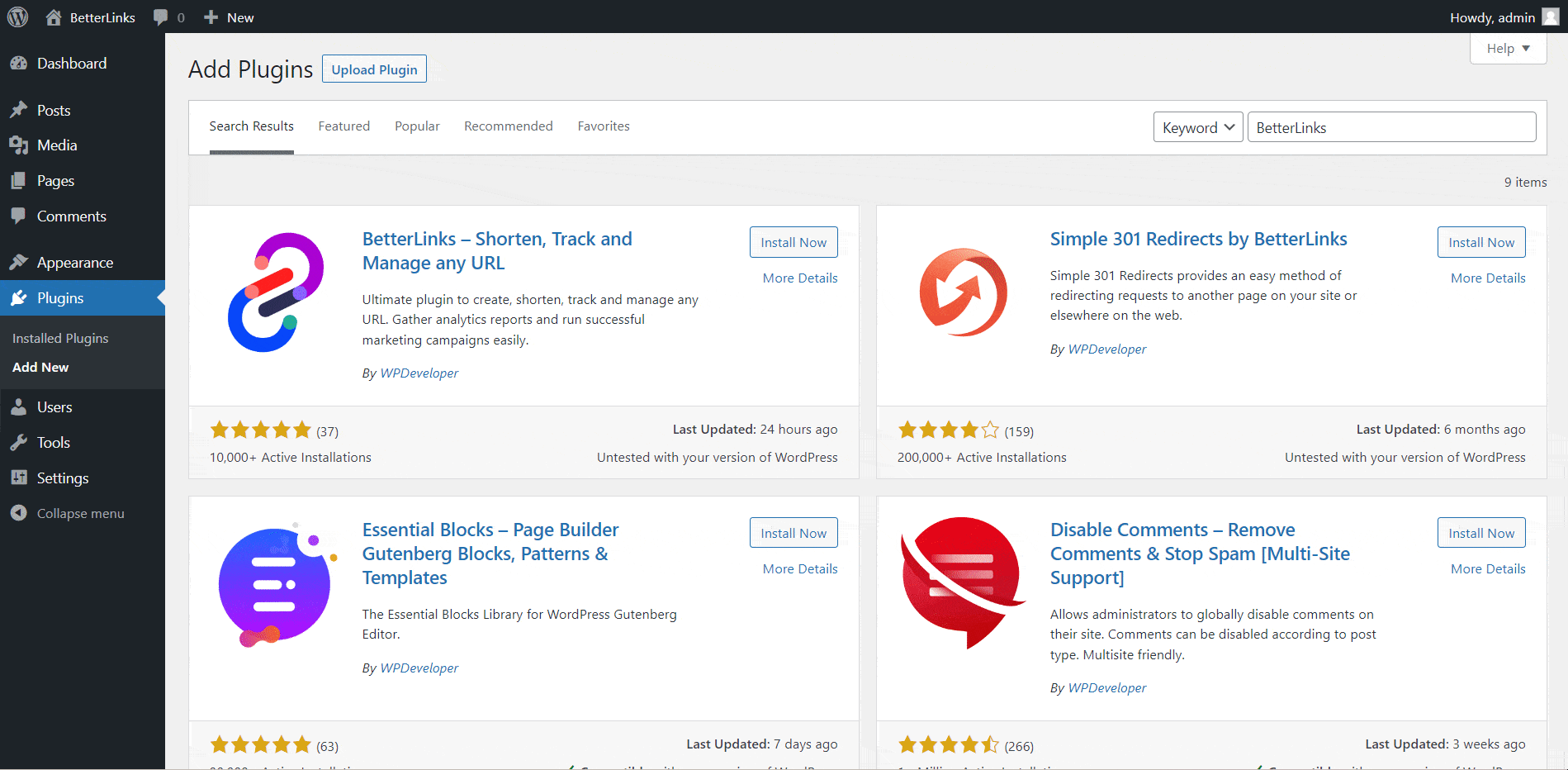Image resolution: width=1568 pixels, height=770 pixels.
Task: Click the plugin search input field
Action: tap(1391, 127)
